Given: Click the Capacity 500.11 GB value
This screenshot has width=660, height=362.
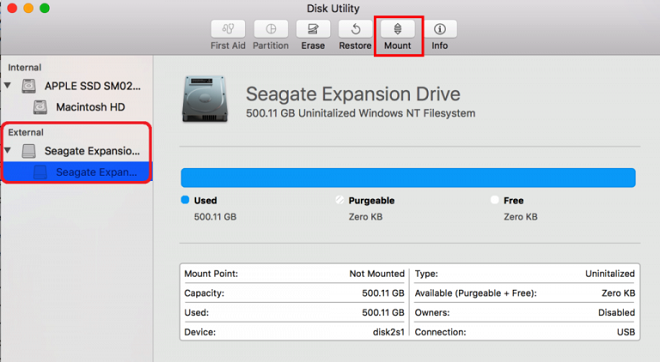Looking at the screenshot, I should point(383,293).
